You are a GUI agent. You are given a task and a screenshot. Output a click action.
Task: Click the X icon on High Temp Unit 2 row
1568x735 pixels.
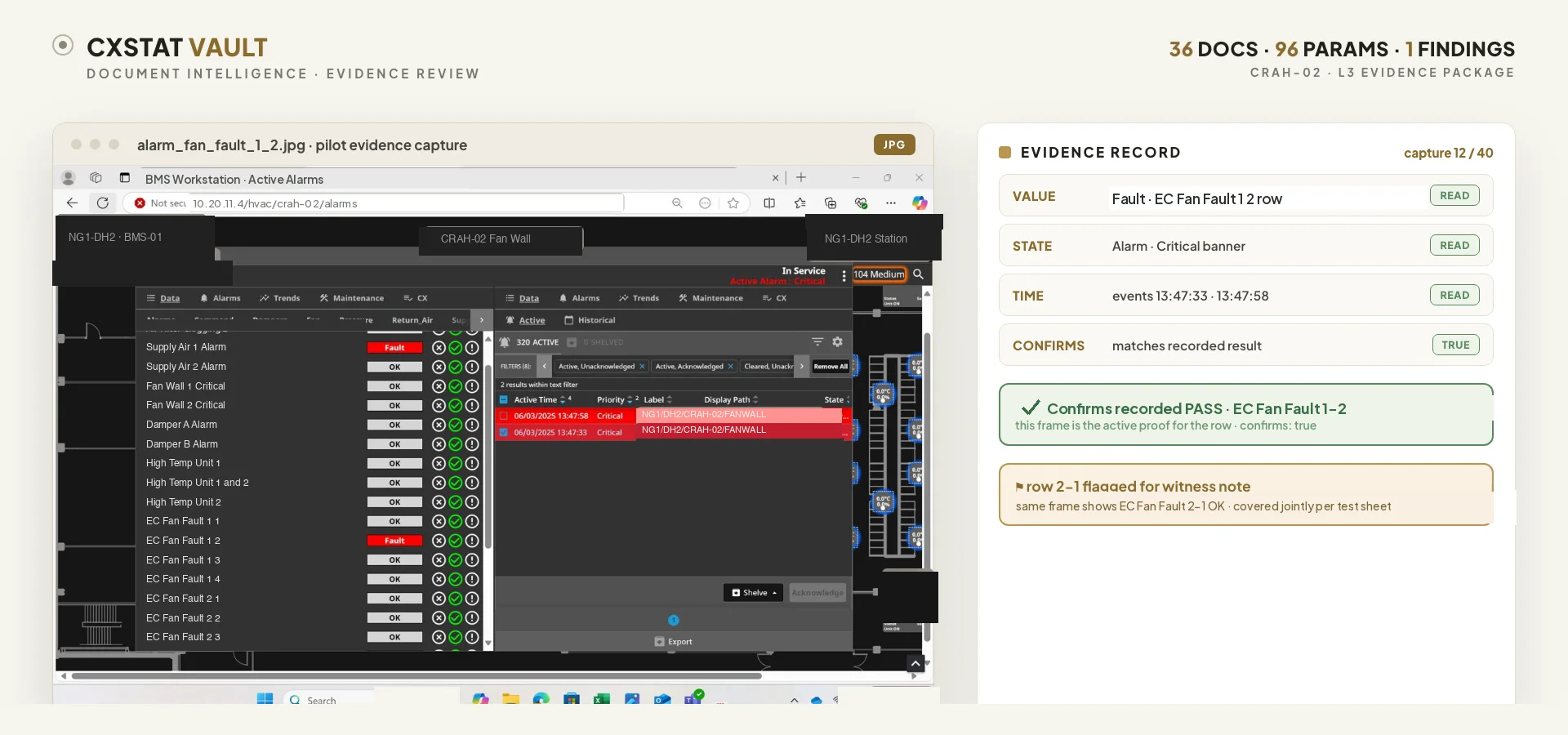pos(439,502)
